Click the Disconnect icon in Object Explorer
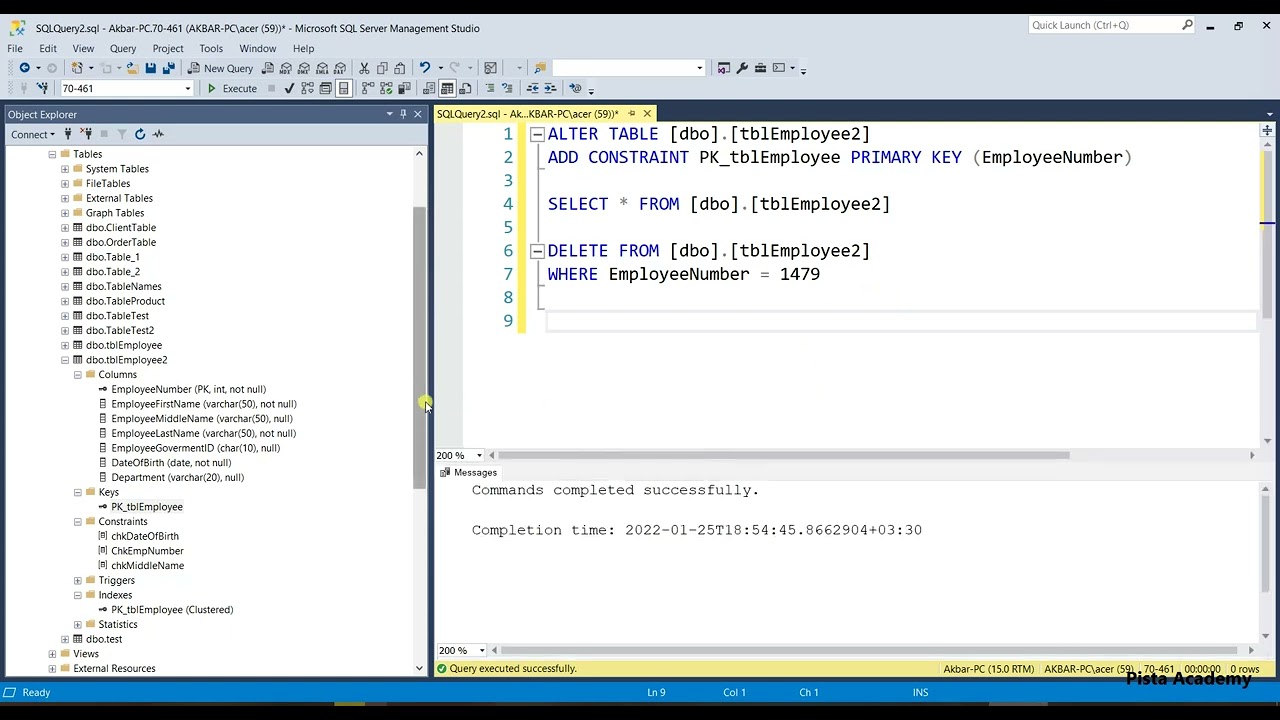This screenshot has height=720, width=1280. tap(86, 134)
